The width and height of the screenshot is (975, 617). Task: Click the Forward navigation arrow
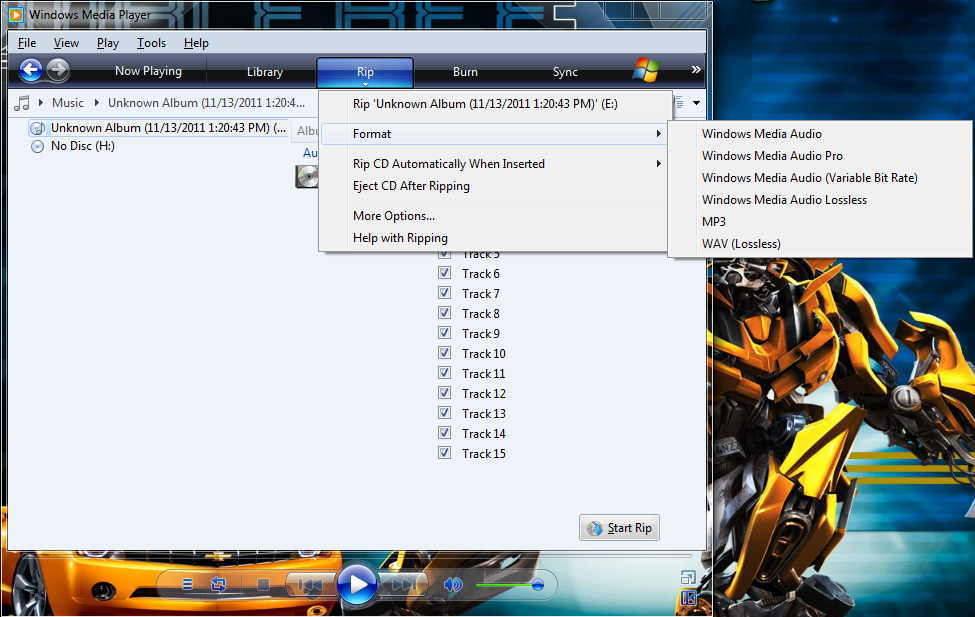[x=58, y=70]
